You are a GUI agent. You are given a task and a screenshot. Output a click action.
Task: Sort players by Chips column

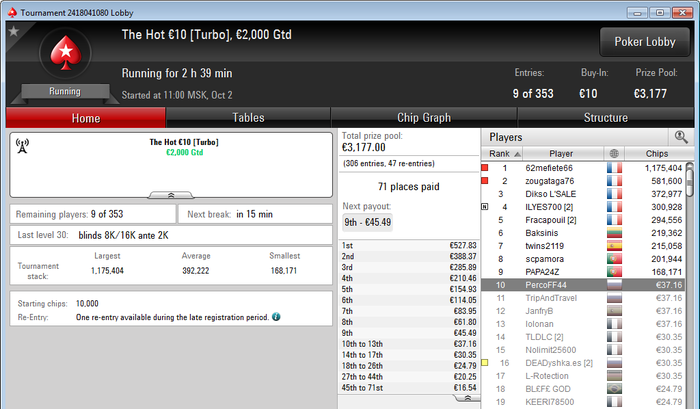[x=656, y=154]
